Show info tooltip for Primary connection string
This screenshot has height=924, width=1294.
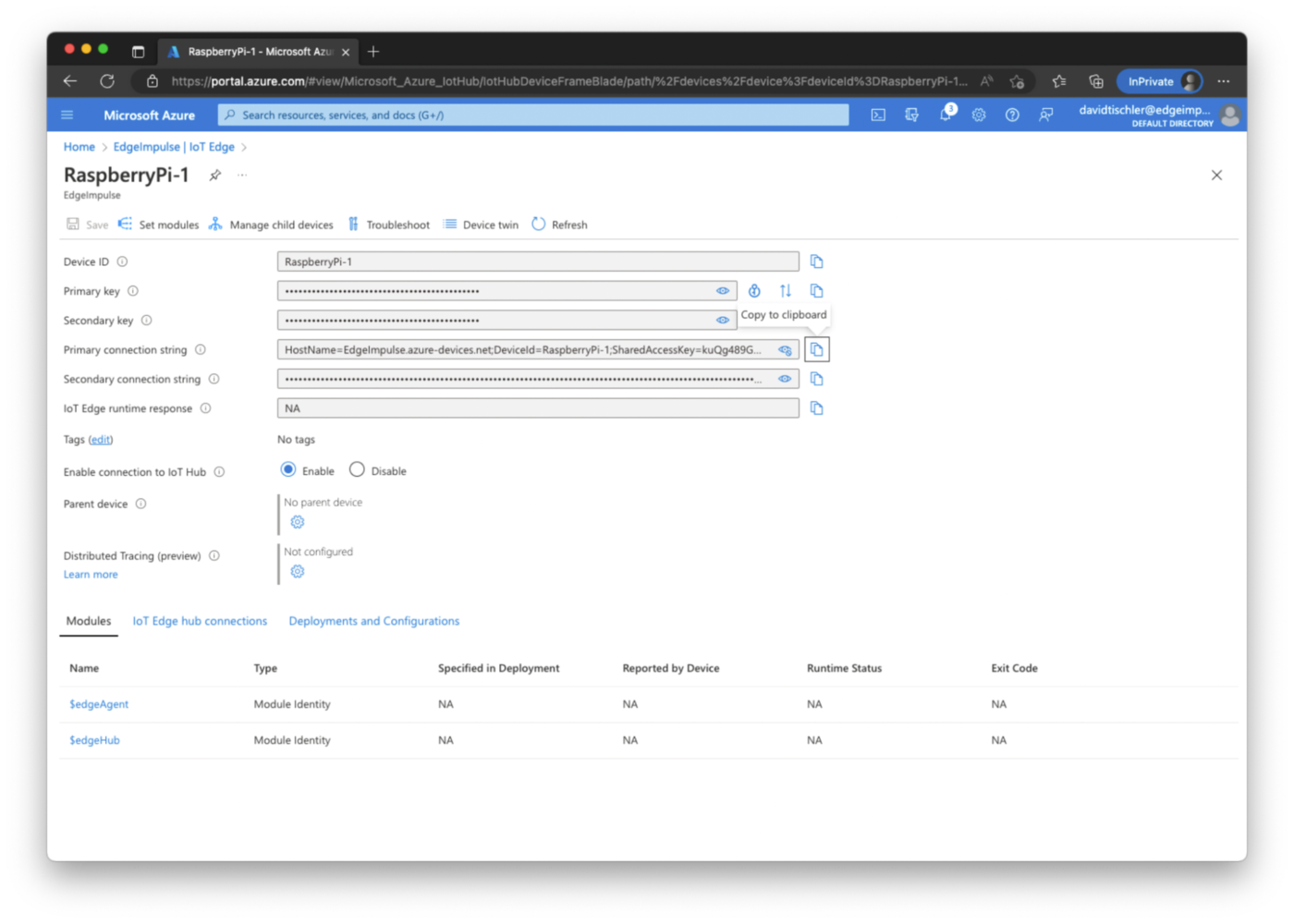[201, 350]
